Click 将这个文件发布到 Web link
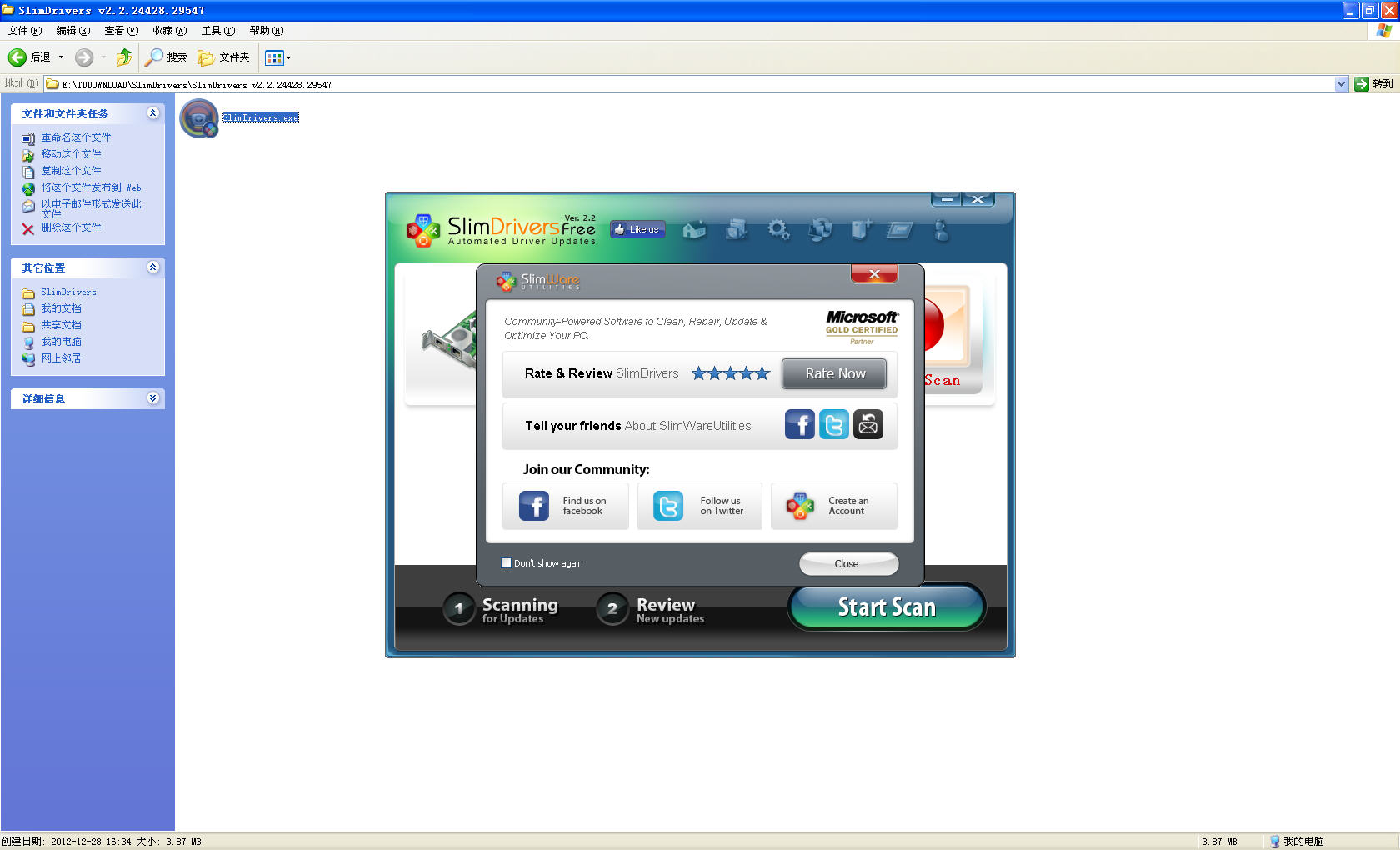The image size is (1400, 850). [x=91, y=187]
